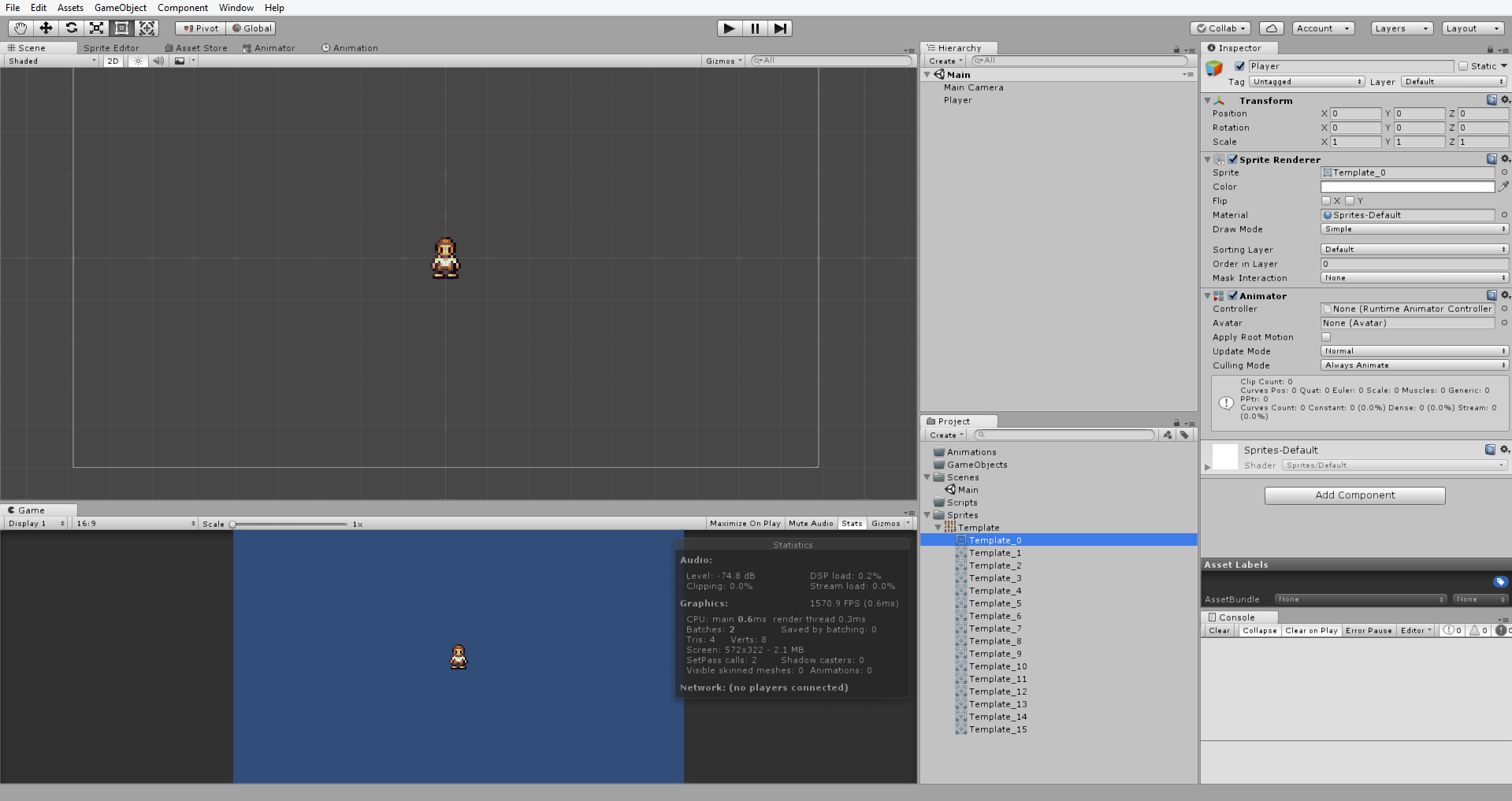Select the Move tool
The height and width of the screenshot is (801, 1512).
[x=46, y=28]
